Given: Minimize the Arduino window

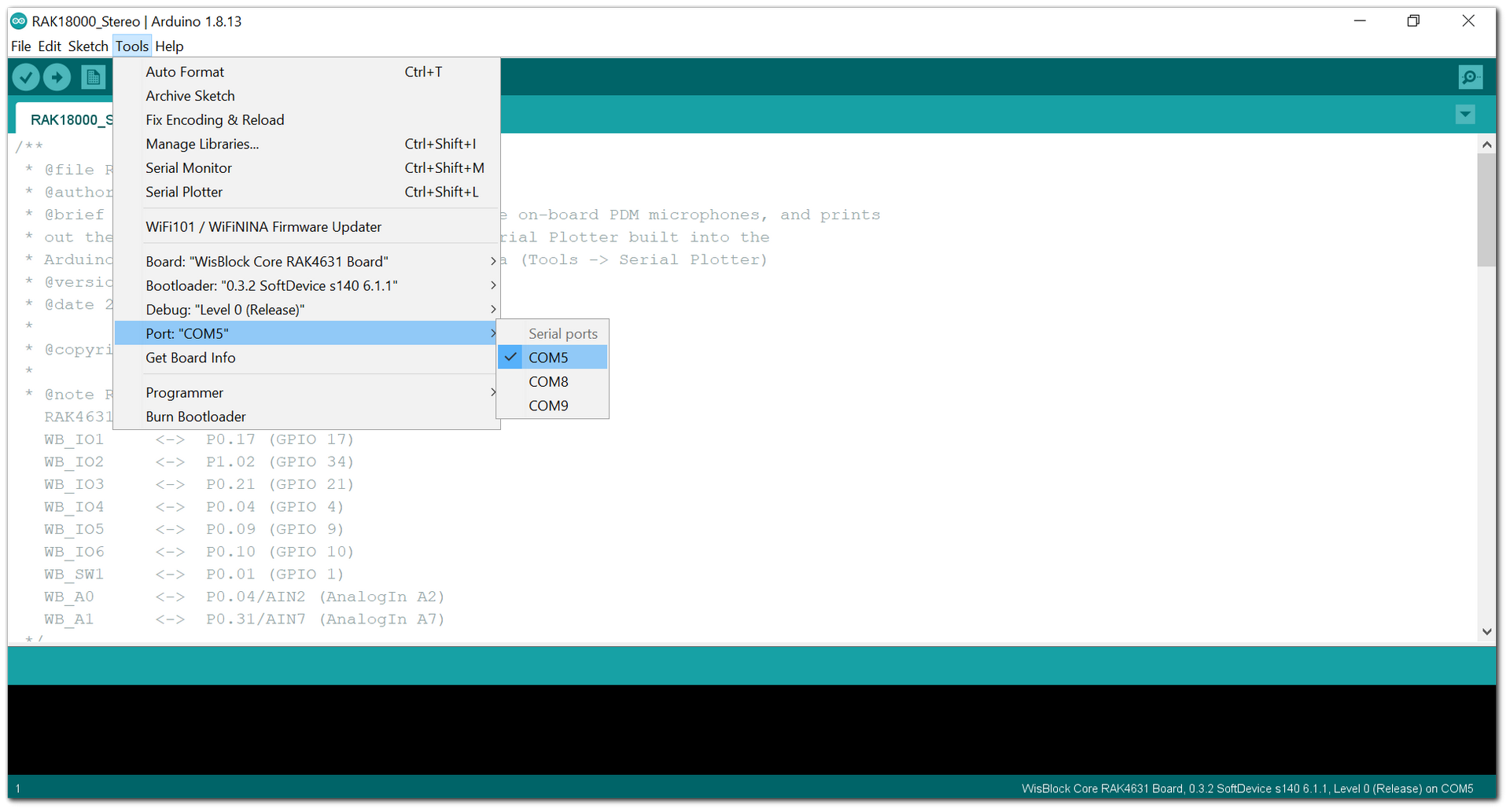Looking at the screenshot, I should (x=1360, y=21).
